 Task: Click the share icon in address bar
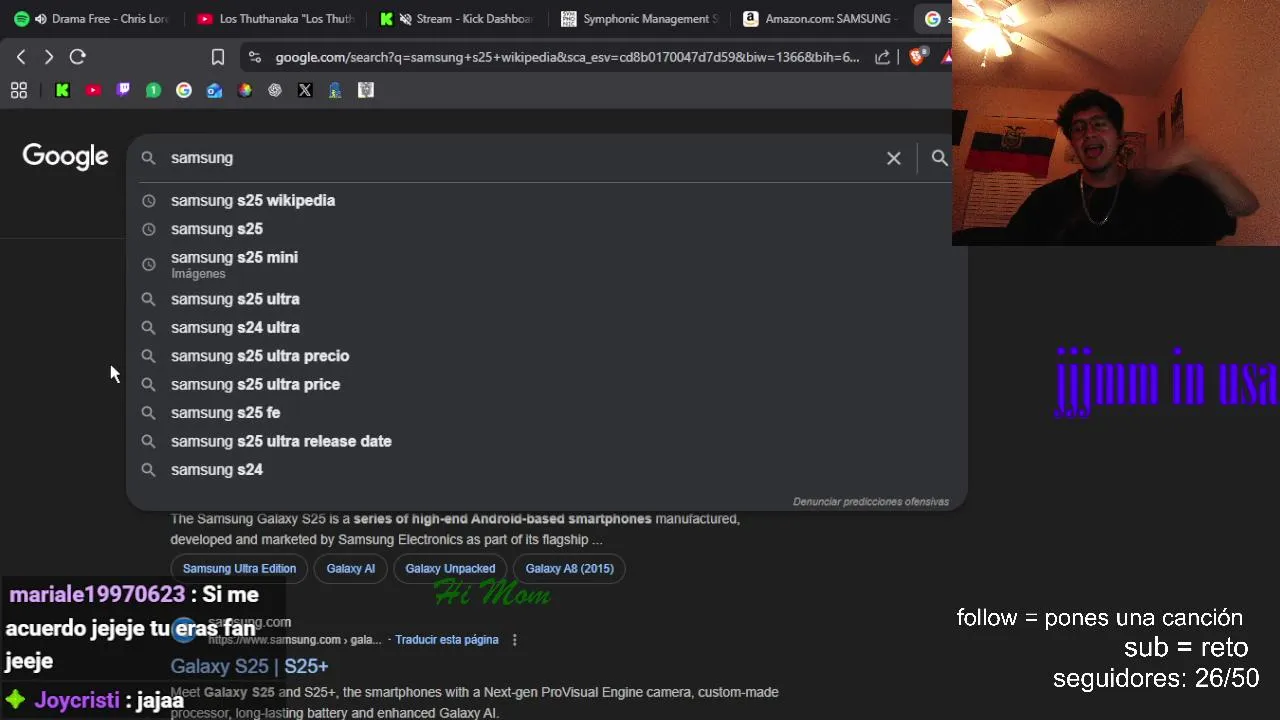coord(882,57)
